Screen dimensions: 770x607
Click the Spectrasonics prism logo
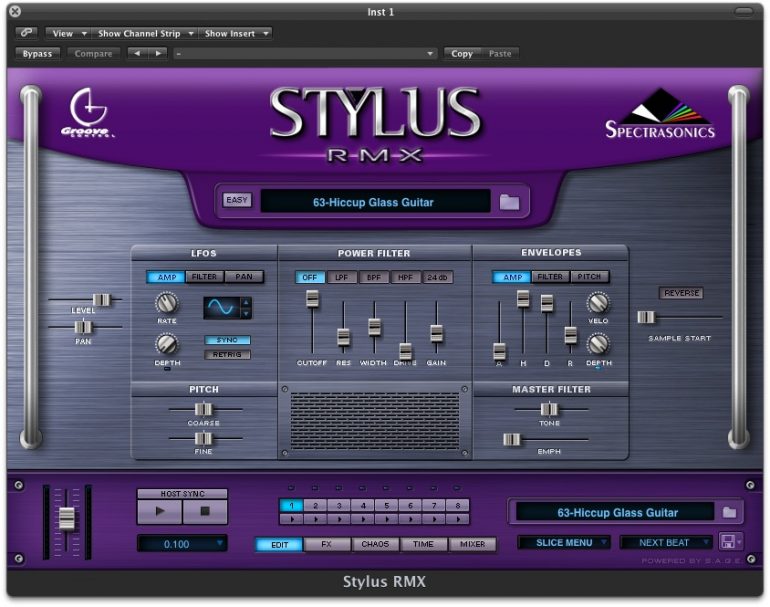tap(660, 113)
